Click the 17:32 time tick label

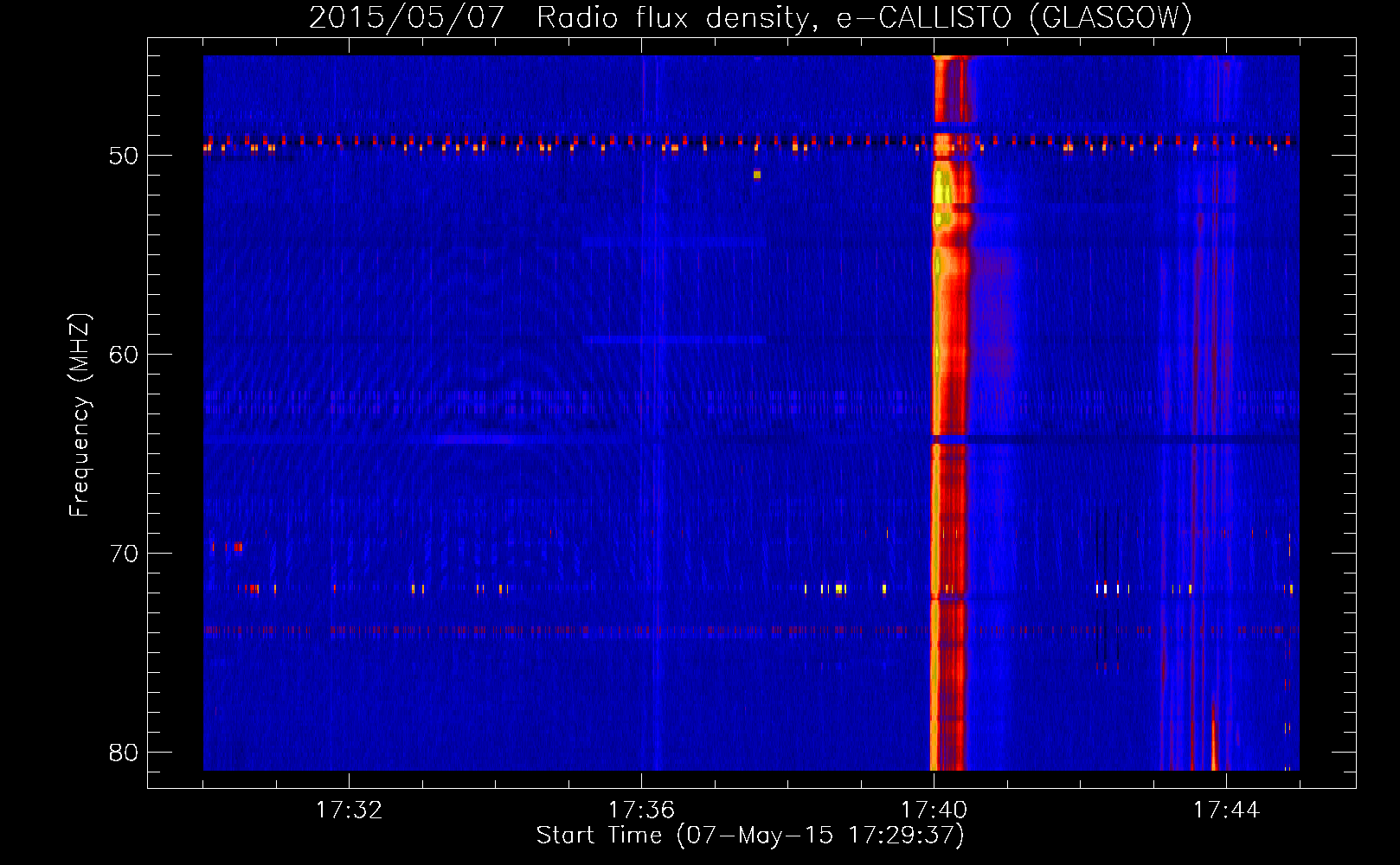click(349, 811)
